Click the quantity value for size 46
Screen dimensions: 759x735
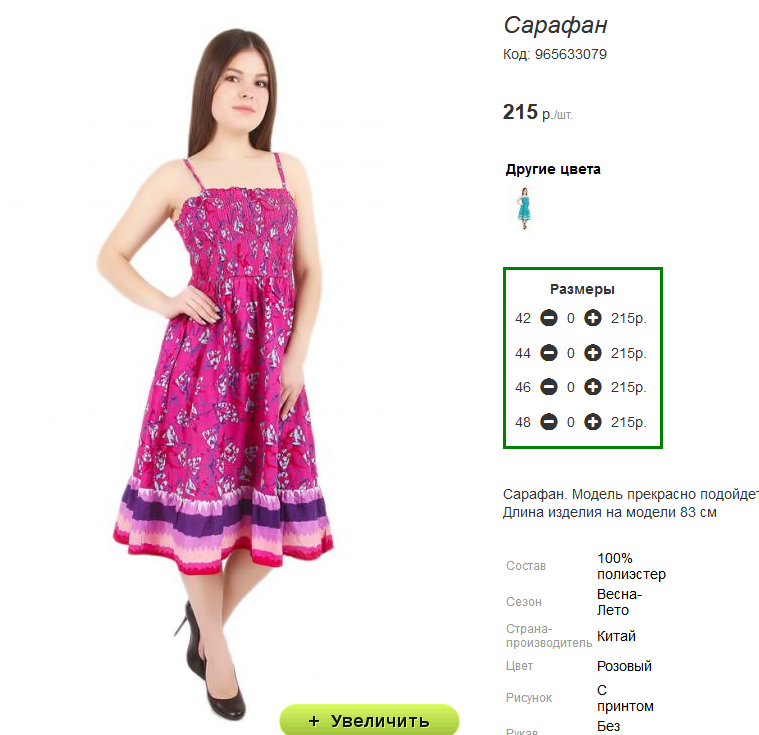point(571,387)
